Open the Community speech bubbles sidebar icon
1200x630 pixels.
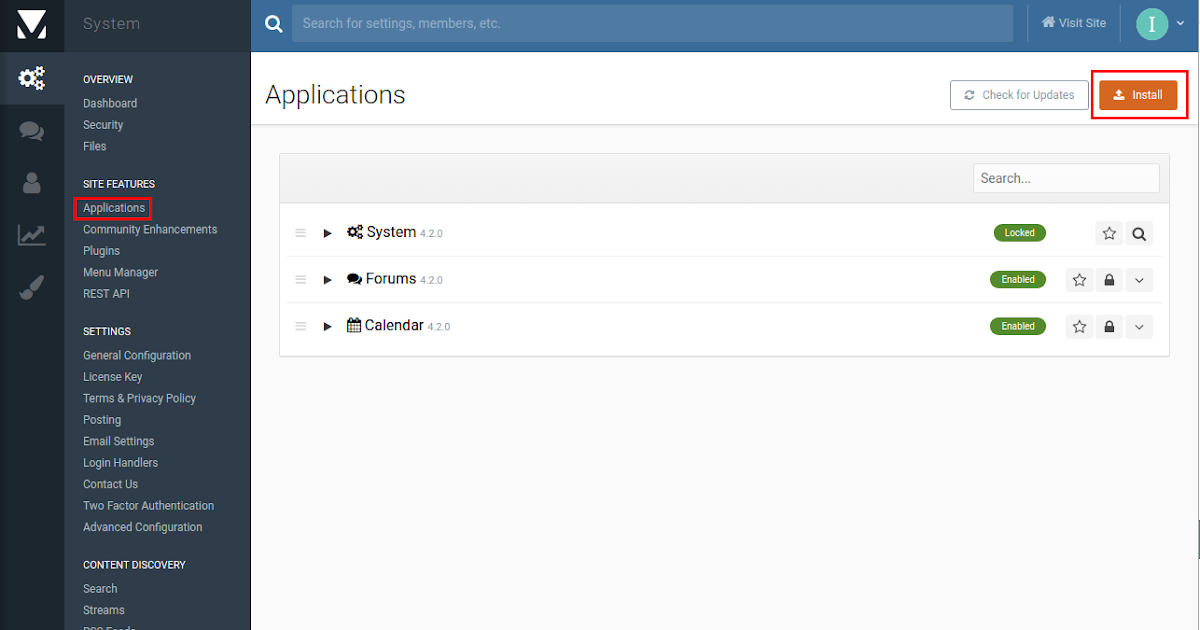tap(32, 131)
